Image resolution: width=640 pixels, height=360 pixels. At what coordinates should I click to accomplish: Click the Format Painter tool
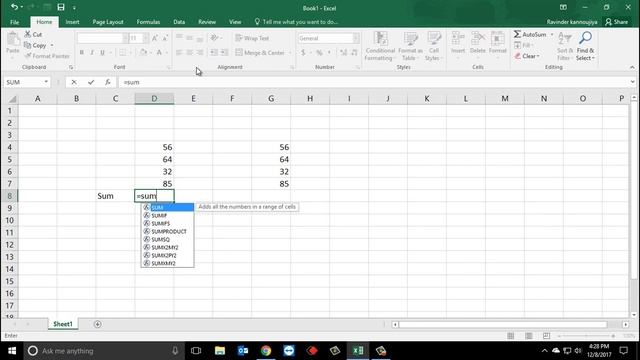(x=47, y=56)
